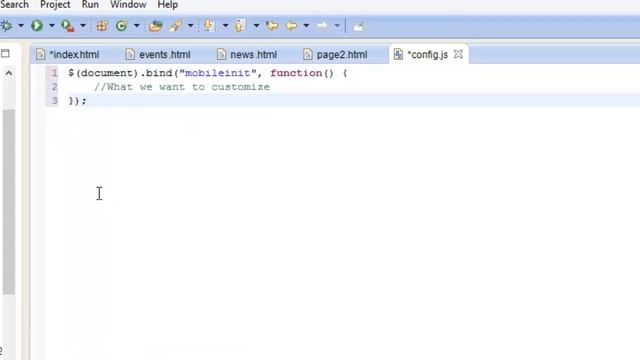Click the Previous Annotation icon
640x360 pixels.
click(x=240, y=26)
